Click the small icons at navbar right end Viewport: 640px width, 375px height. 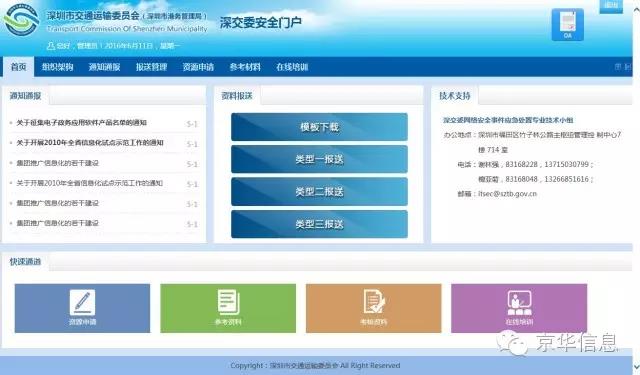tap(623, 67)
